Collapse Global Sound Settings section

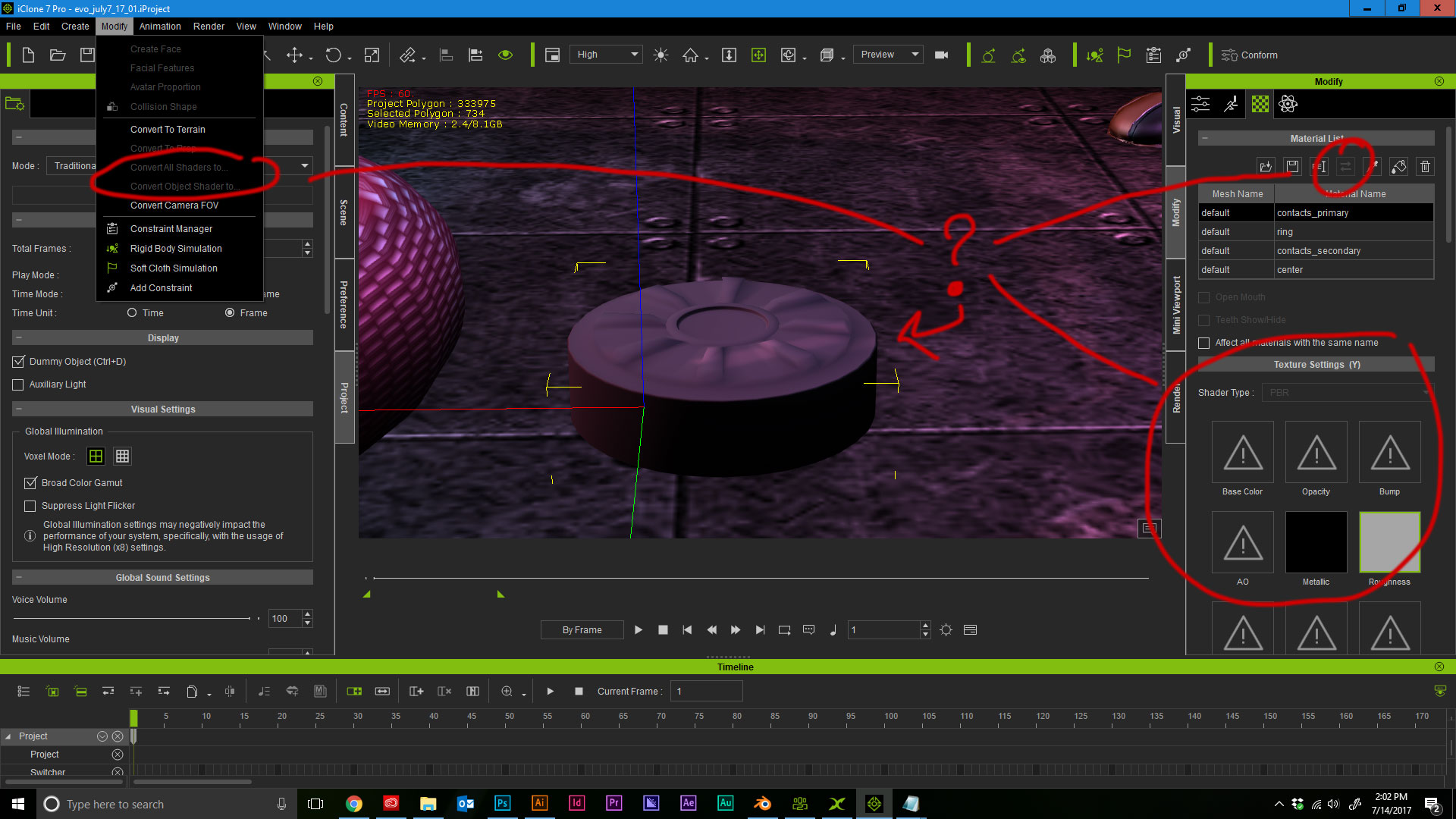(18, 578)
